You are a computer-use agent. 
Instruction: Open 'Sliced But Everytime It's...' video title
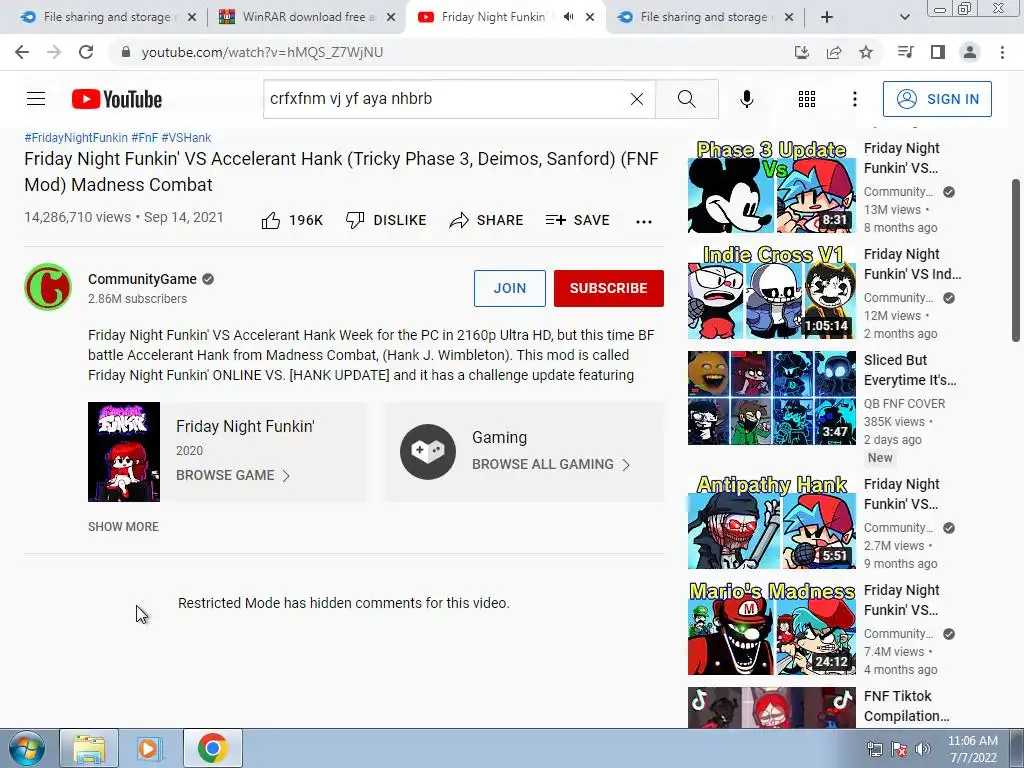pyautogui.click(x=910, y=370)
